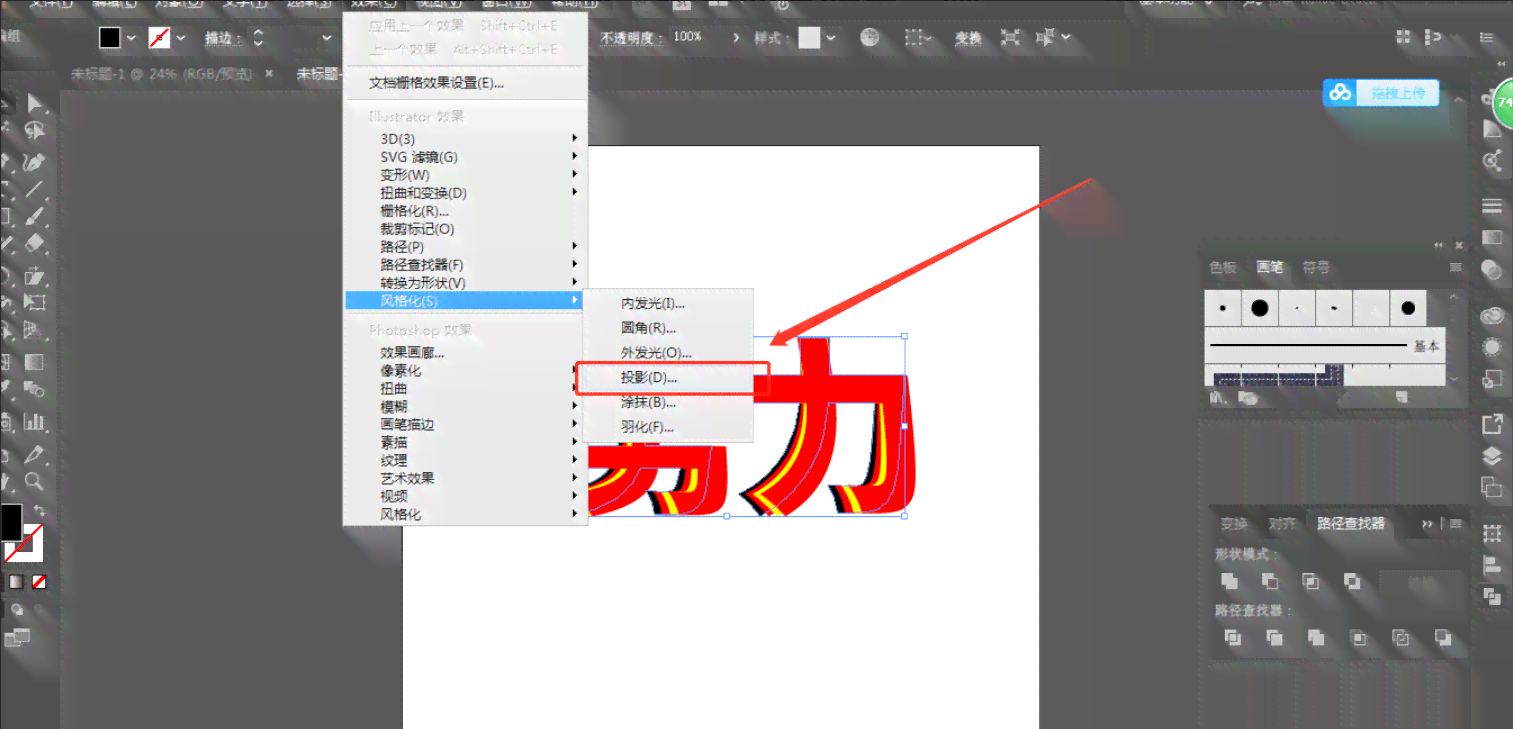Adjust the stroke weight stepper arrows

[x=258, y=38]
